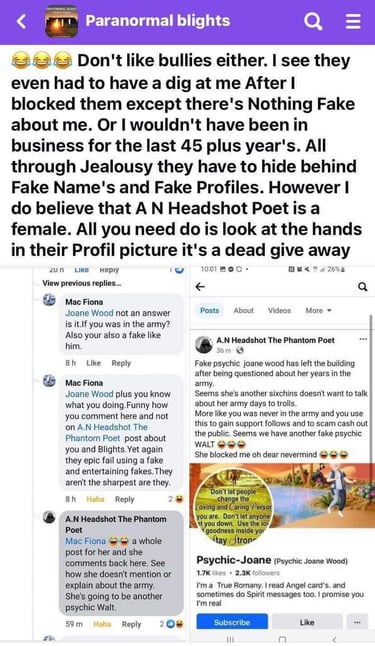Expand the More dropdown tab
This screenshot has height=646, width=375.
318,311
